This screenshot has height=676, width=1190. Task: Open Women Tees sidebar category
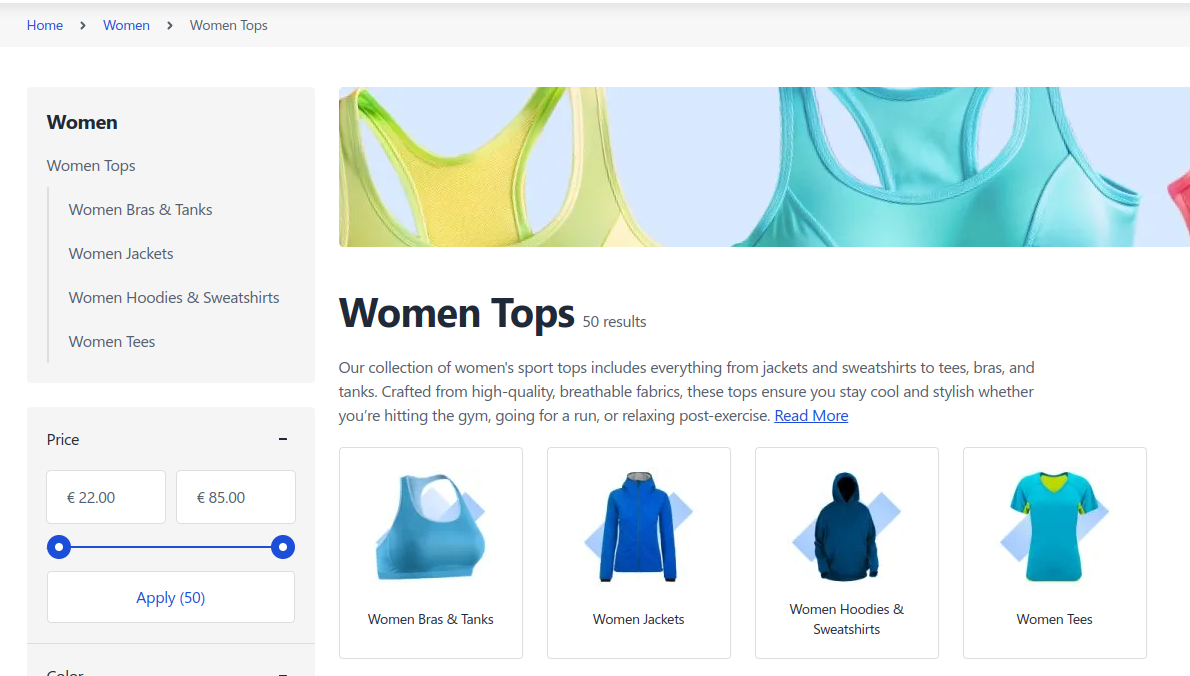coord(112,342)
